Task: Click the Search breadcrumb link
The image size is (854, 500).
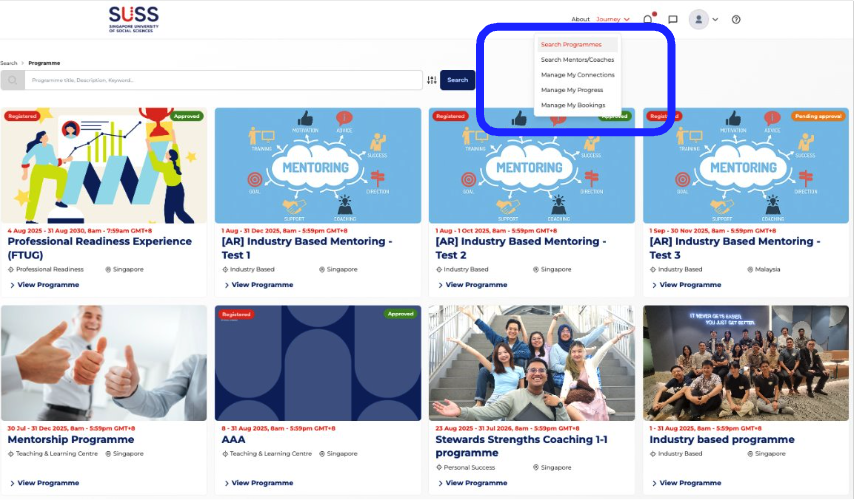Action: [x=9, y=63]
